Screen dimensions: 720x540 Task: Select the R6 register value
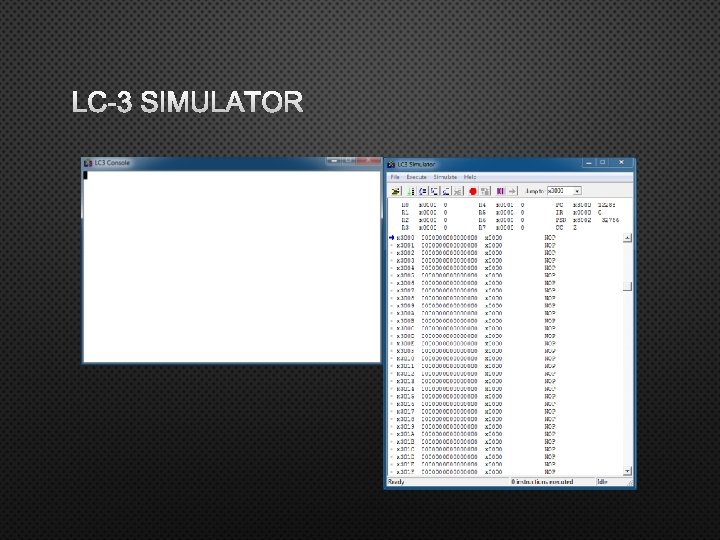(505, 220)
